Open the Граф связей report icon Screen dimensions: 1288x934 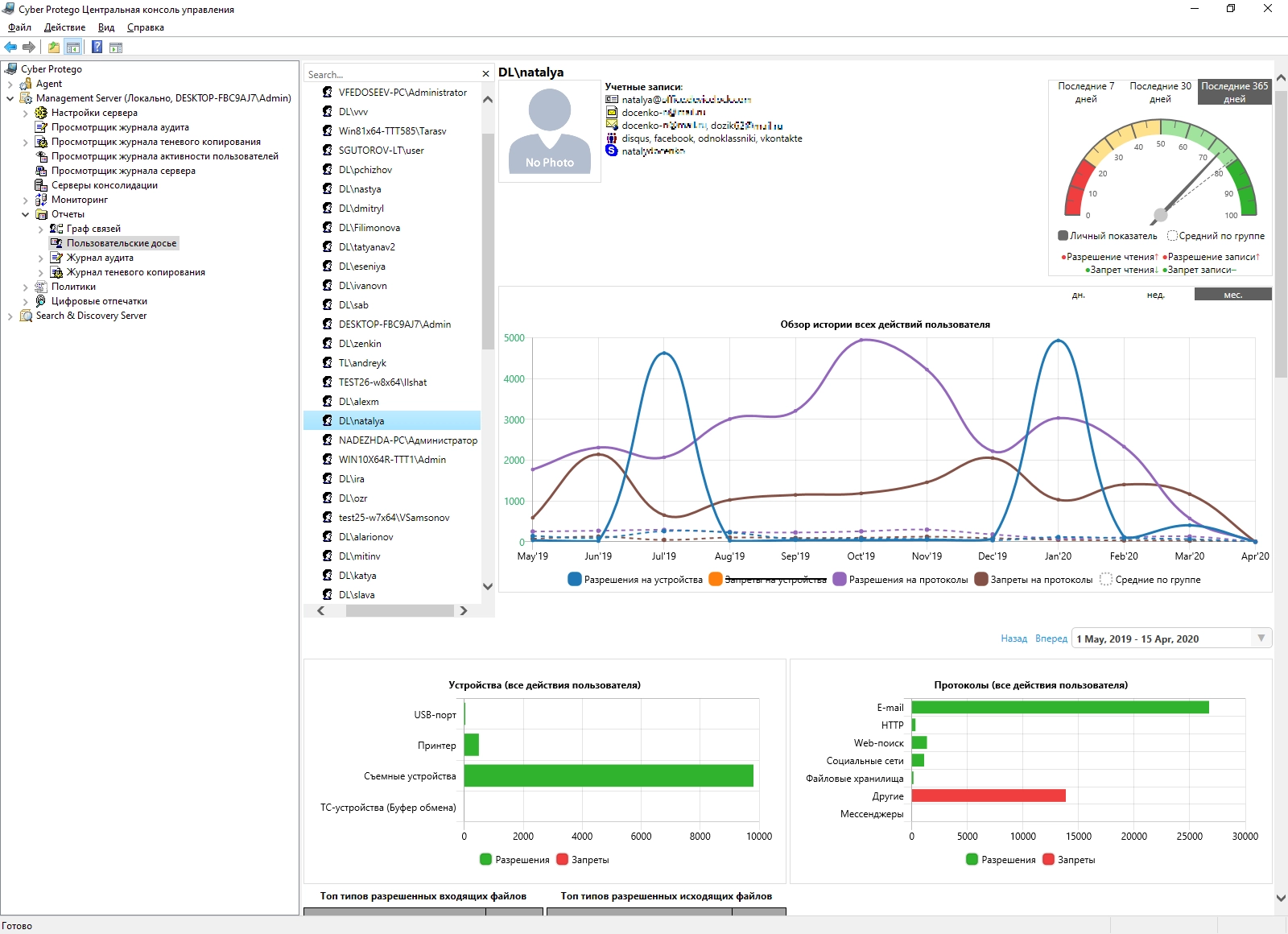coord(56,229)
